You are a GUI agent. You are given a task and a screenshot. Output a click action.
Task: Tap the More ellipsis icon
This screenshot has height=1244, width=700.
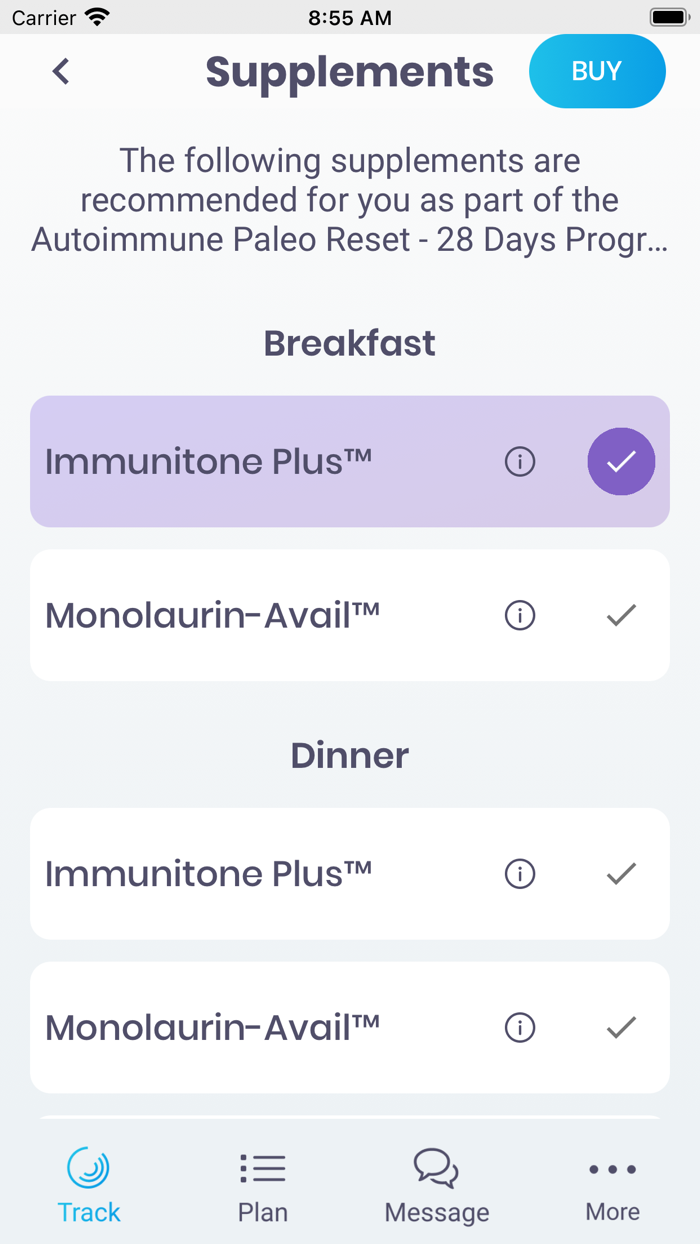click(x=611, y=1168)
